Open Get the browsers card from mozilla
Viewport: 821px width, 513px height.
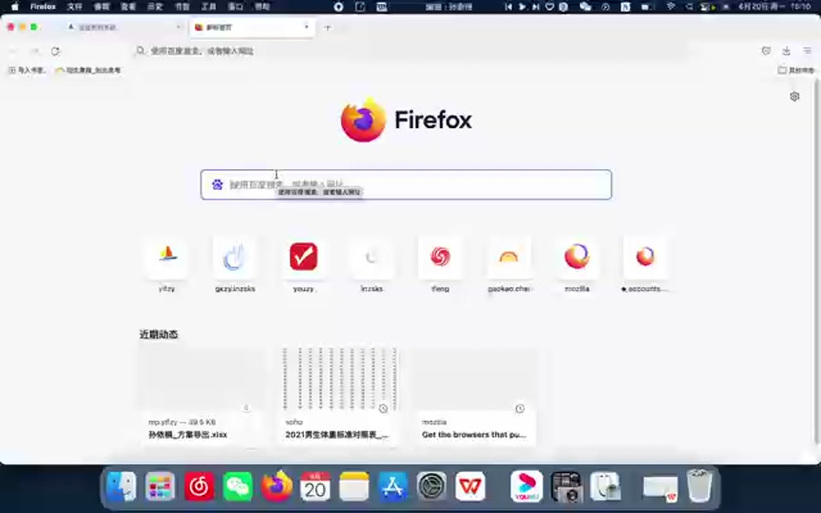pos(475,397)
